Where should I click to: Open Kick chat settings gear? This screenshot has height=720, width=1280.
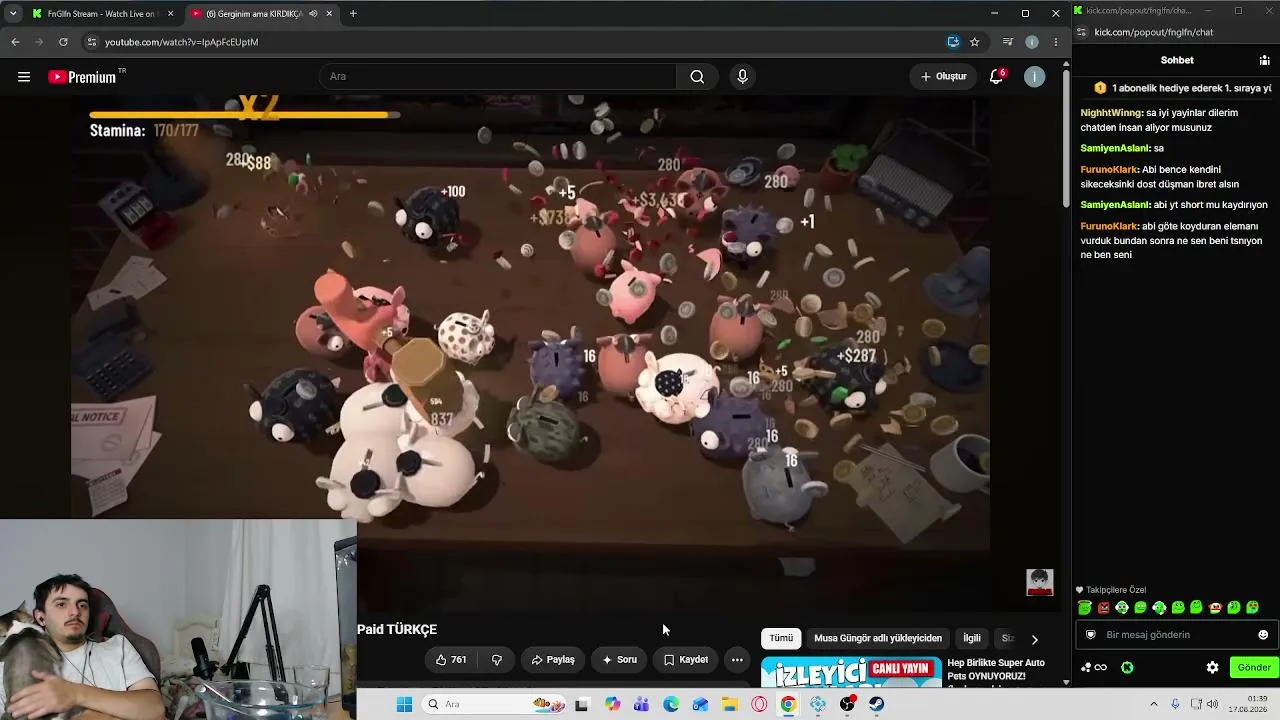[1212, 668]
